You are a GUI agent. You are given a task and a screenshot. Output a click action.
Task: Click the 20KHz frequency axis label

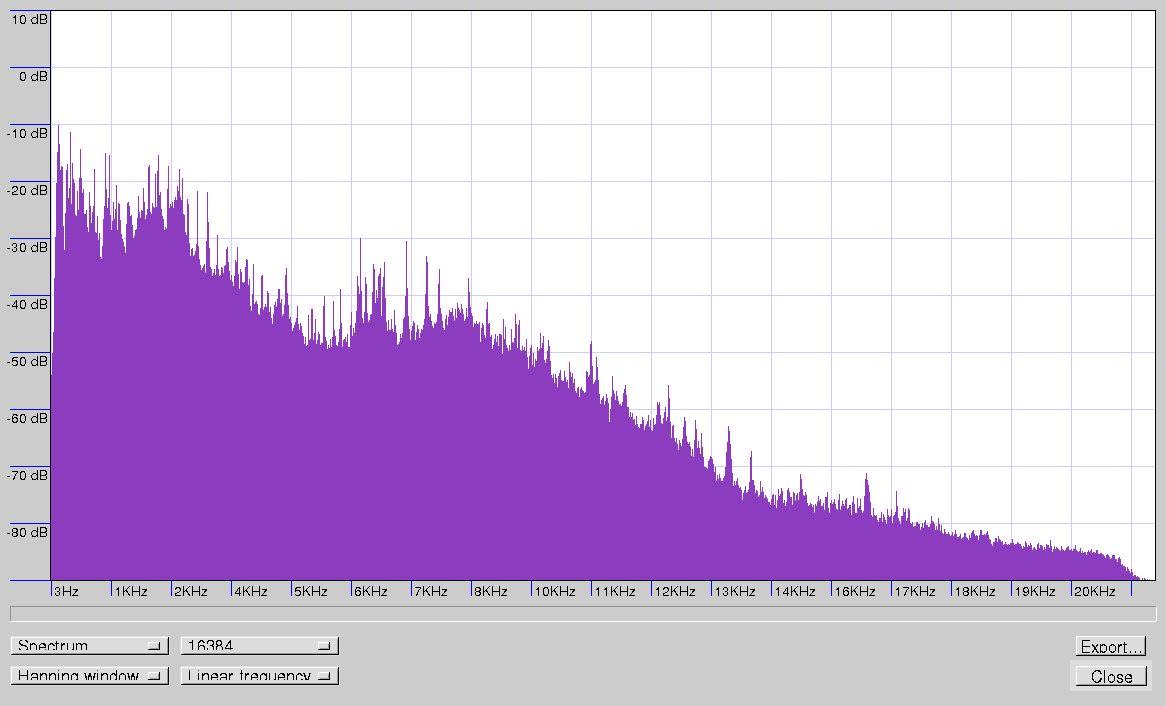click(x=1095, y=591)
